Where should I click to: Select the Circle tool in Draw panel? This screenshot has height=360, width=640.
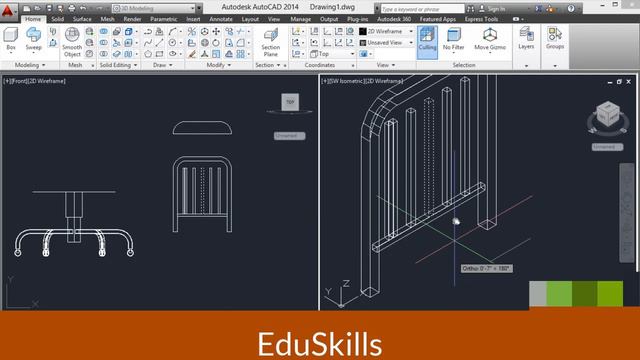point(173,42)
